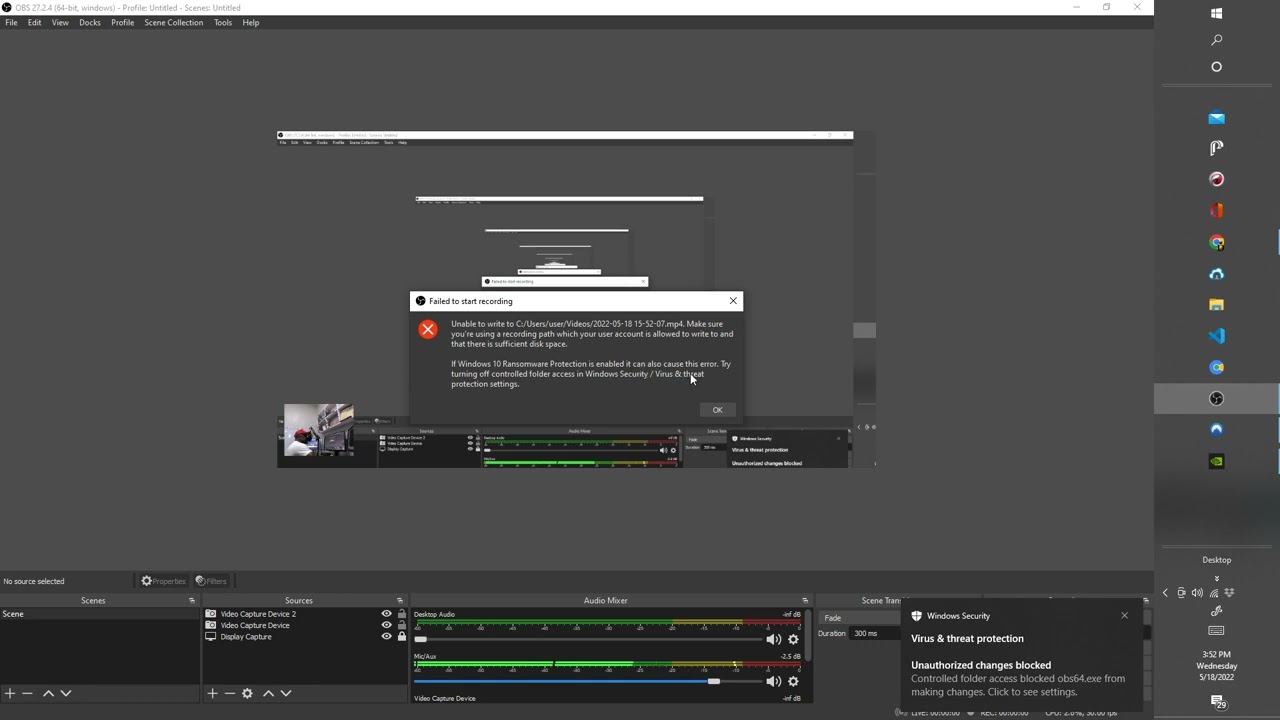Select the Video Capture Device source
Image resolution: width=1280 pixels, height=720 pixels.
(x=255, y=625)
